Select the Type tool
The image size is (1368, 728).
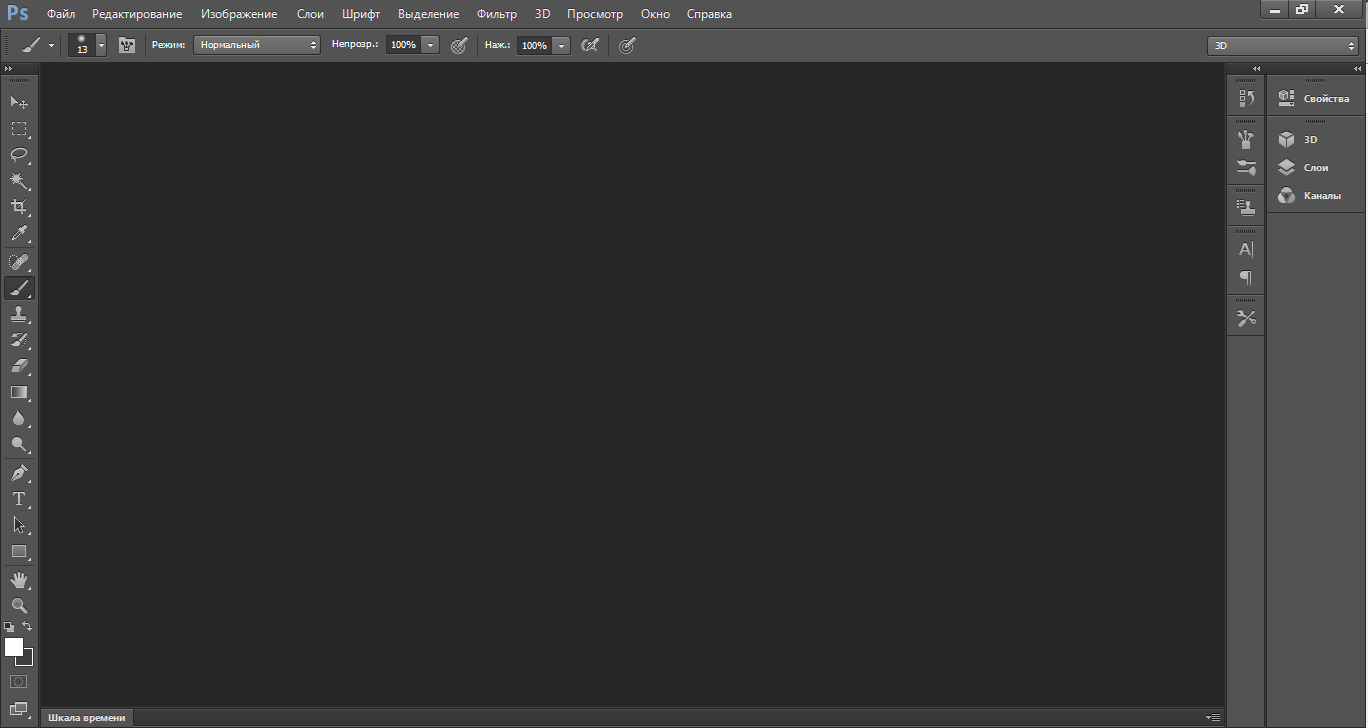[x=19, y=498]
